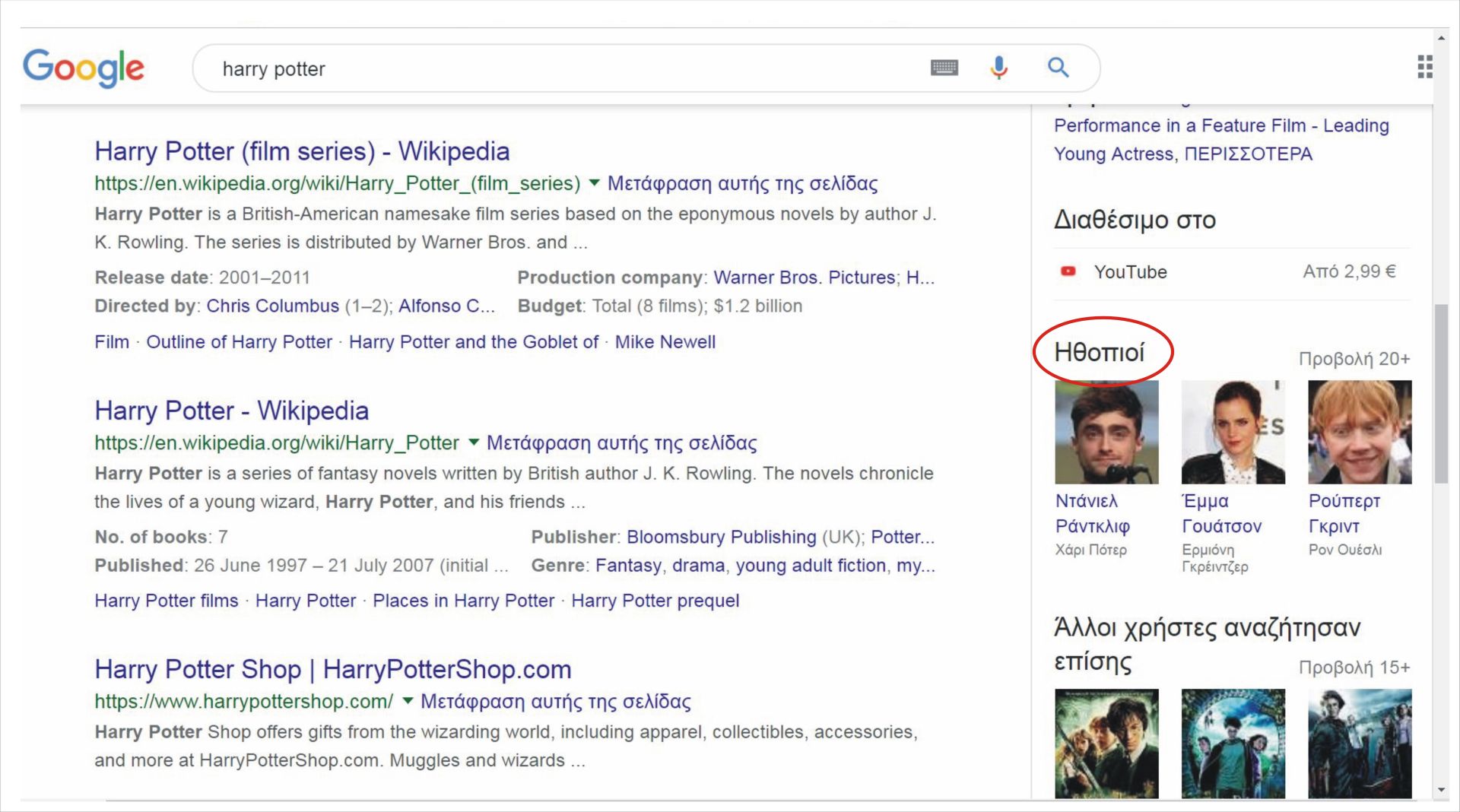Open Harry Potter (film series) Wikipedia result
This screenshot has height=812, width=1460.
click(x=302, y=151)
